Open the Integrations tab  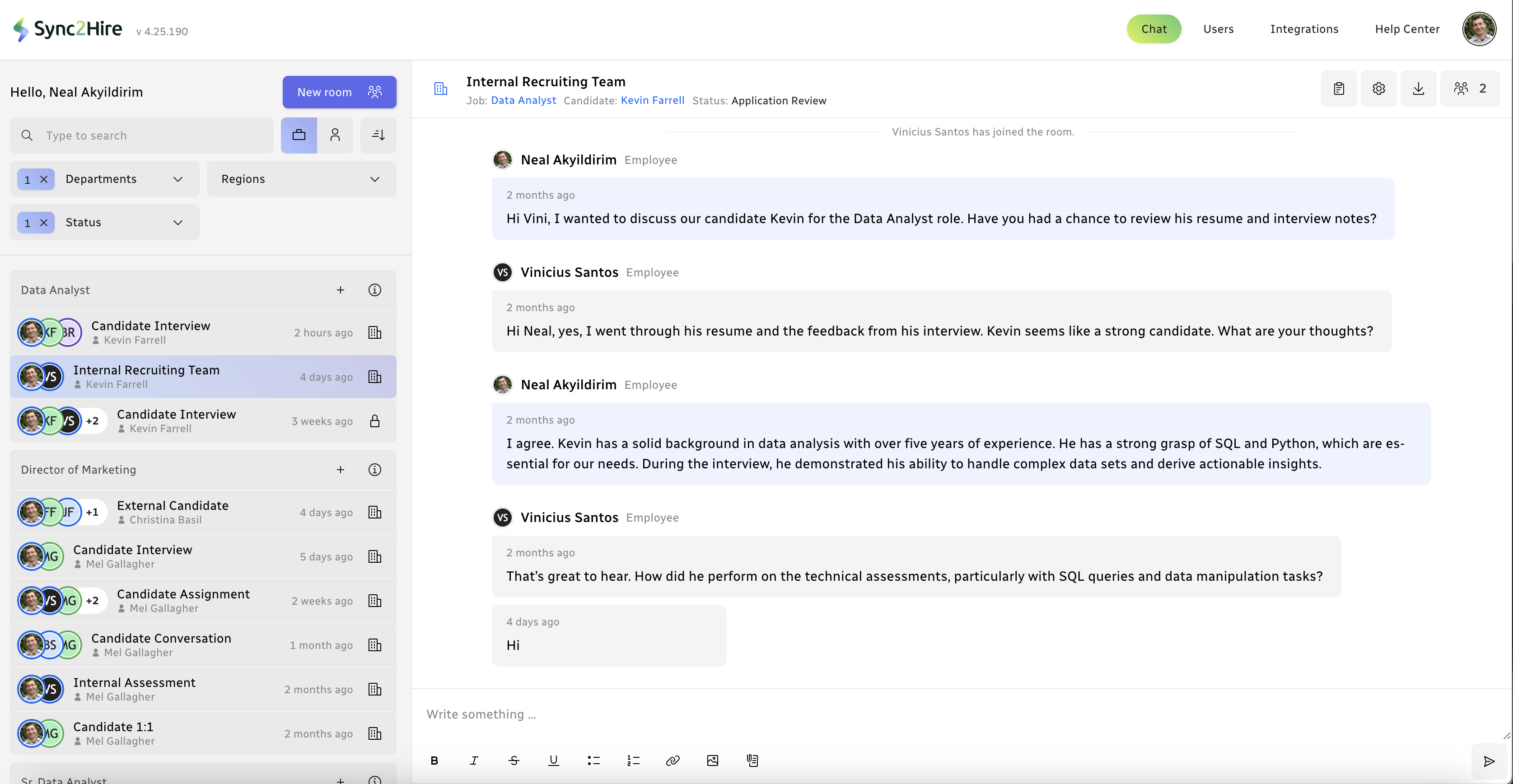tap(1304, 29)
